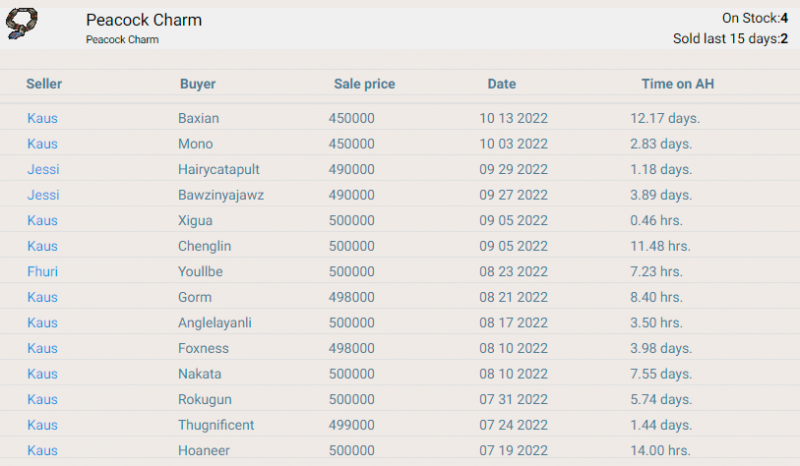Image resolution: width=800 pixels, height=466 pixels.
Task: Open seller Kaus in the Thugnificent row
Action: [x=42, y=425]
